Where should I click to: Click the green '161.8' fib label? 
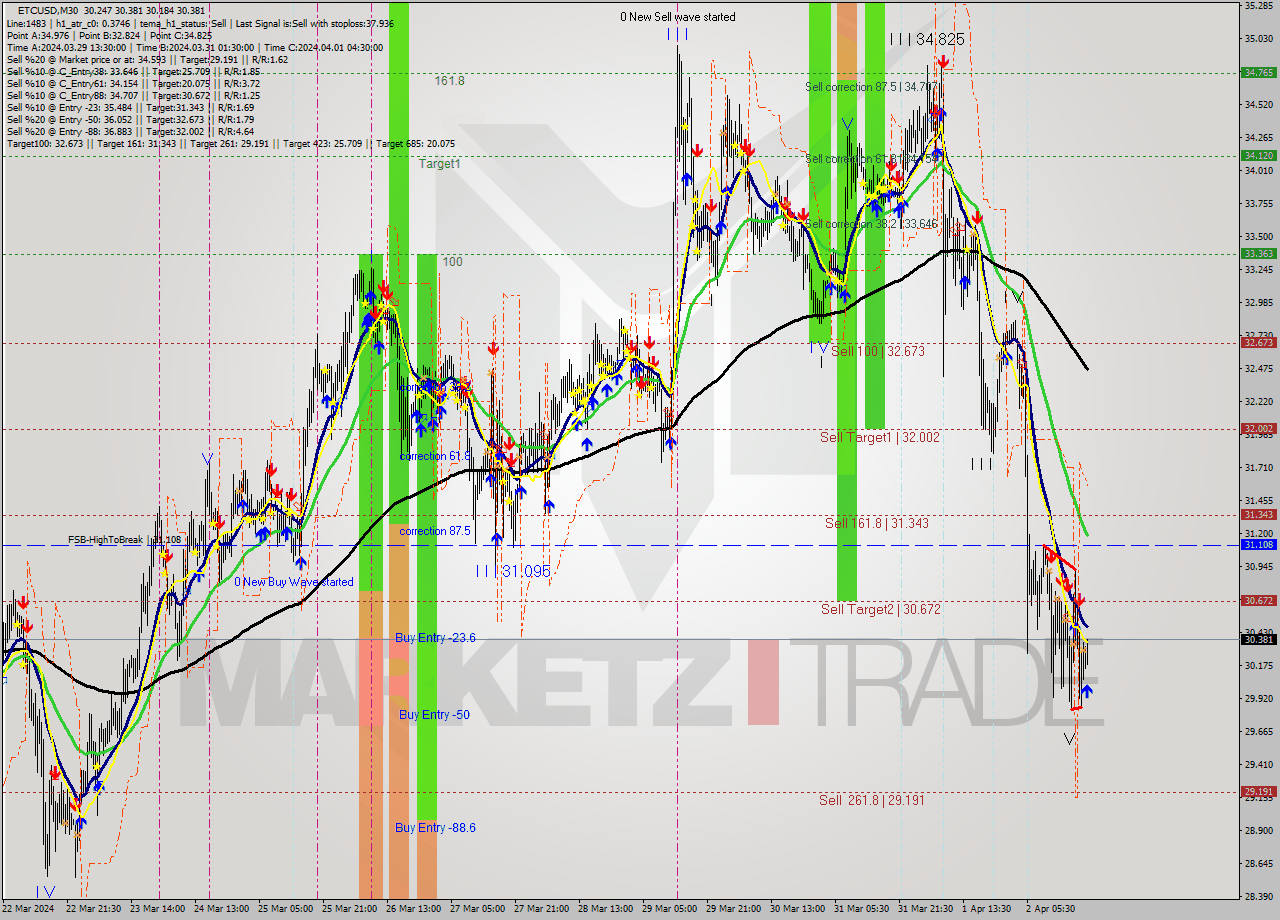[450, 81]
